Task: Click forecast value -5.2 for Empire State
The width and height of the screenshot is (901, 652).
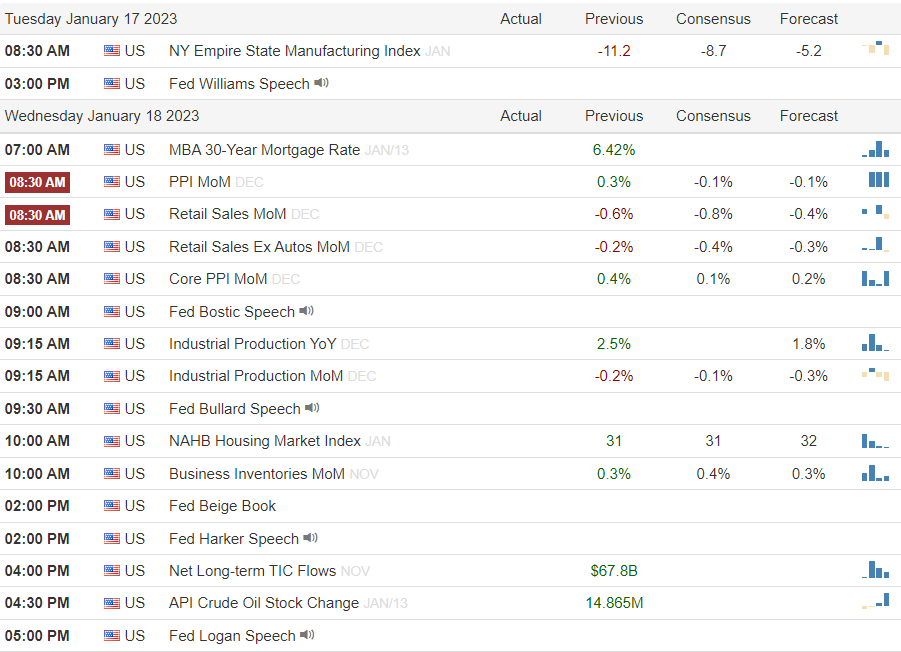Action: click(808, 51)
